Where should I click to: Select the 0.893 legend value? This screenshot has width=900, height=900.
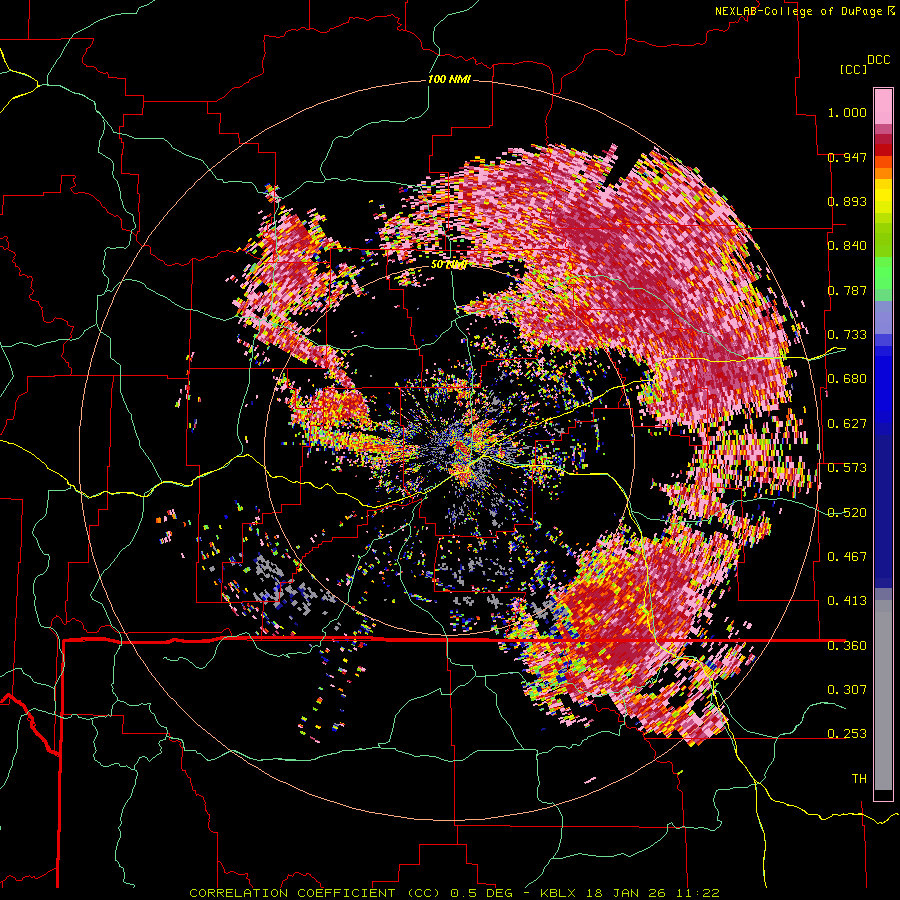[847, 201]
